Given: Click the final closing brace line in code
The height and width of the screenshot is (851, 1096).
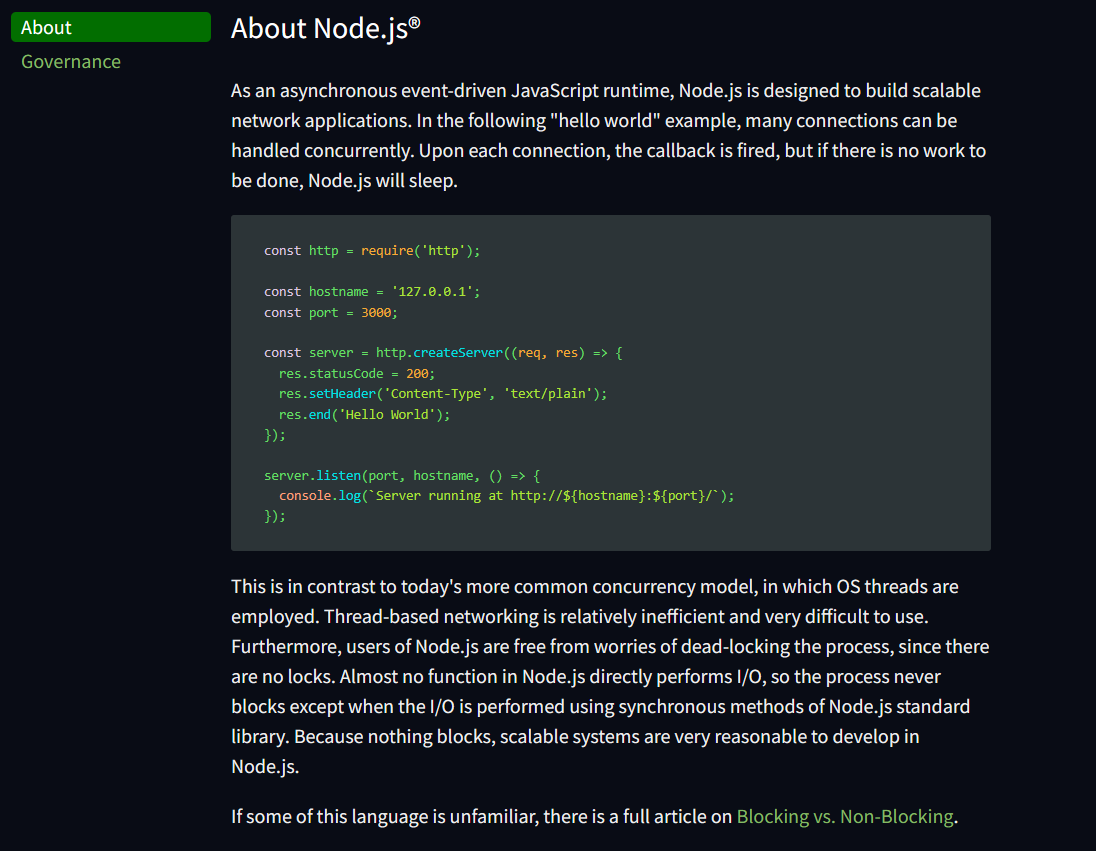Looking at the screenshot, I should [275, 516].
